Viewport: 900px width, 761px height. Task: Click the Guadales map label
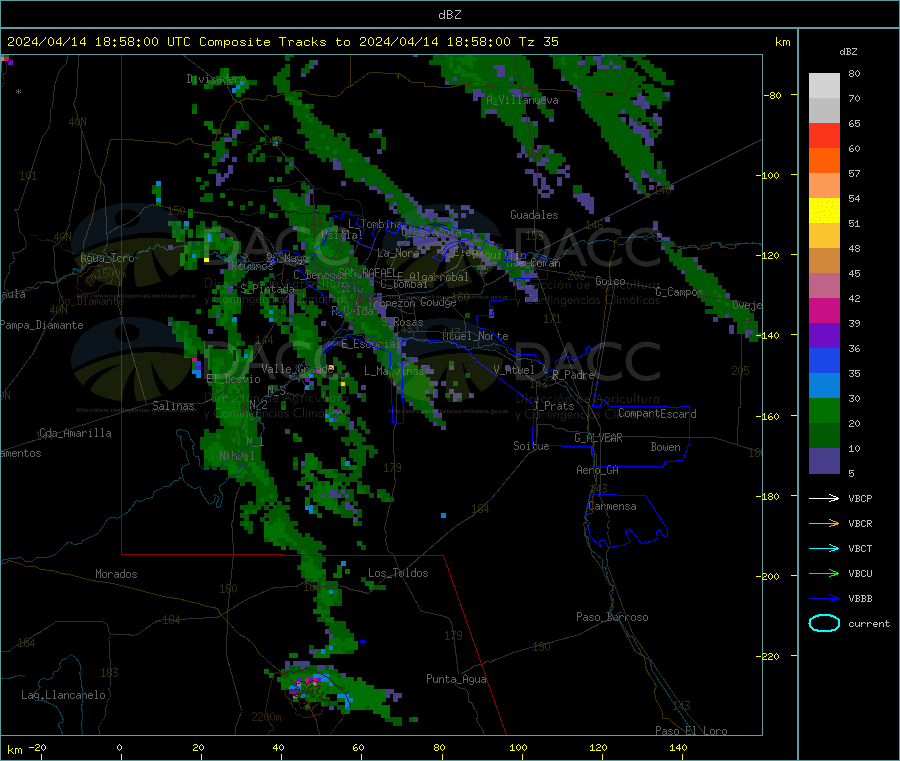534,215
